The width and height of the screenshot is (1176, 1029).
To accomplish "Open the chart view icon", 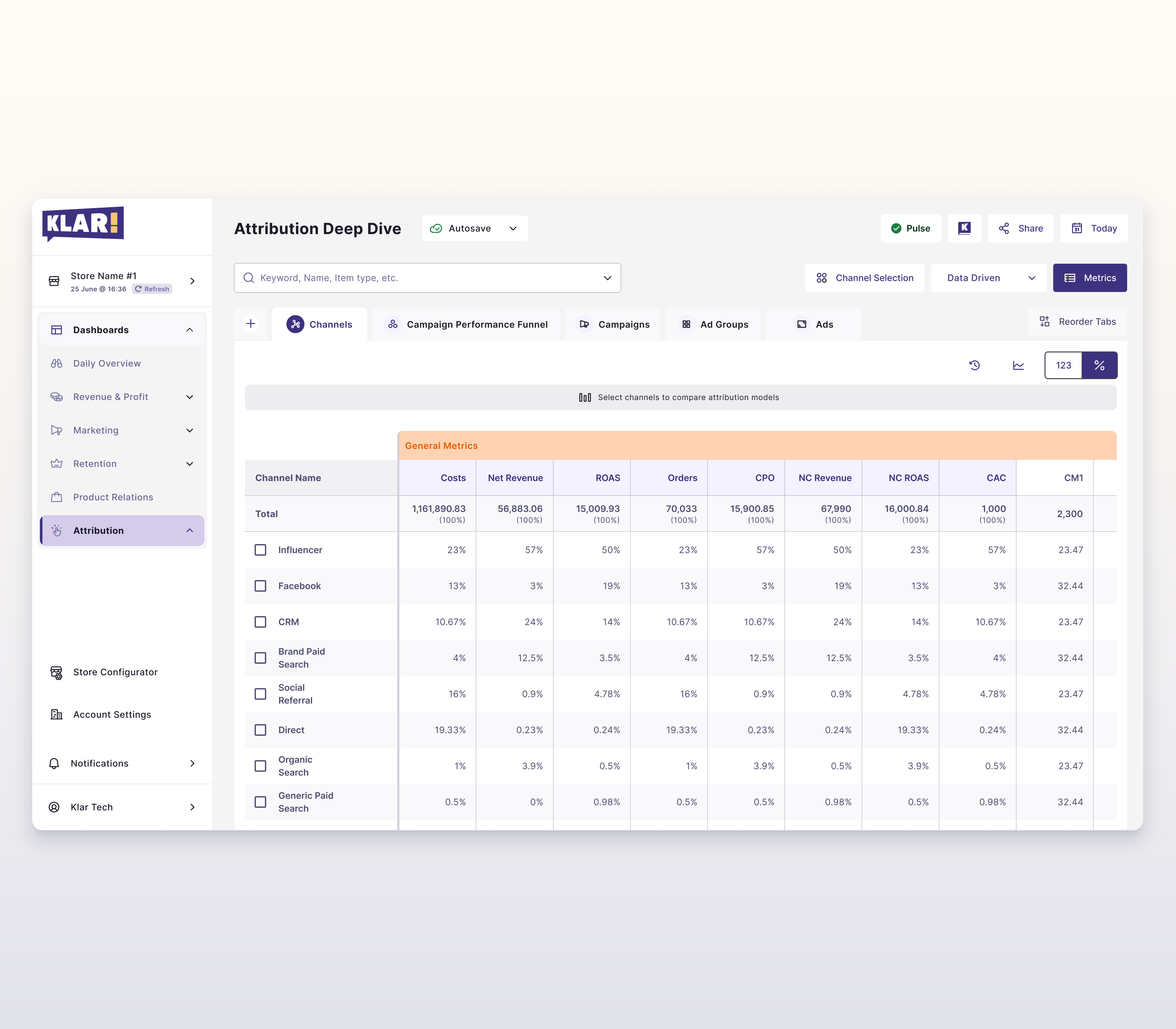I will click(1018, 365).
